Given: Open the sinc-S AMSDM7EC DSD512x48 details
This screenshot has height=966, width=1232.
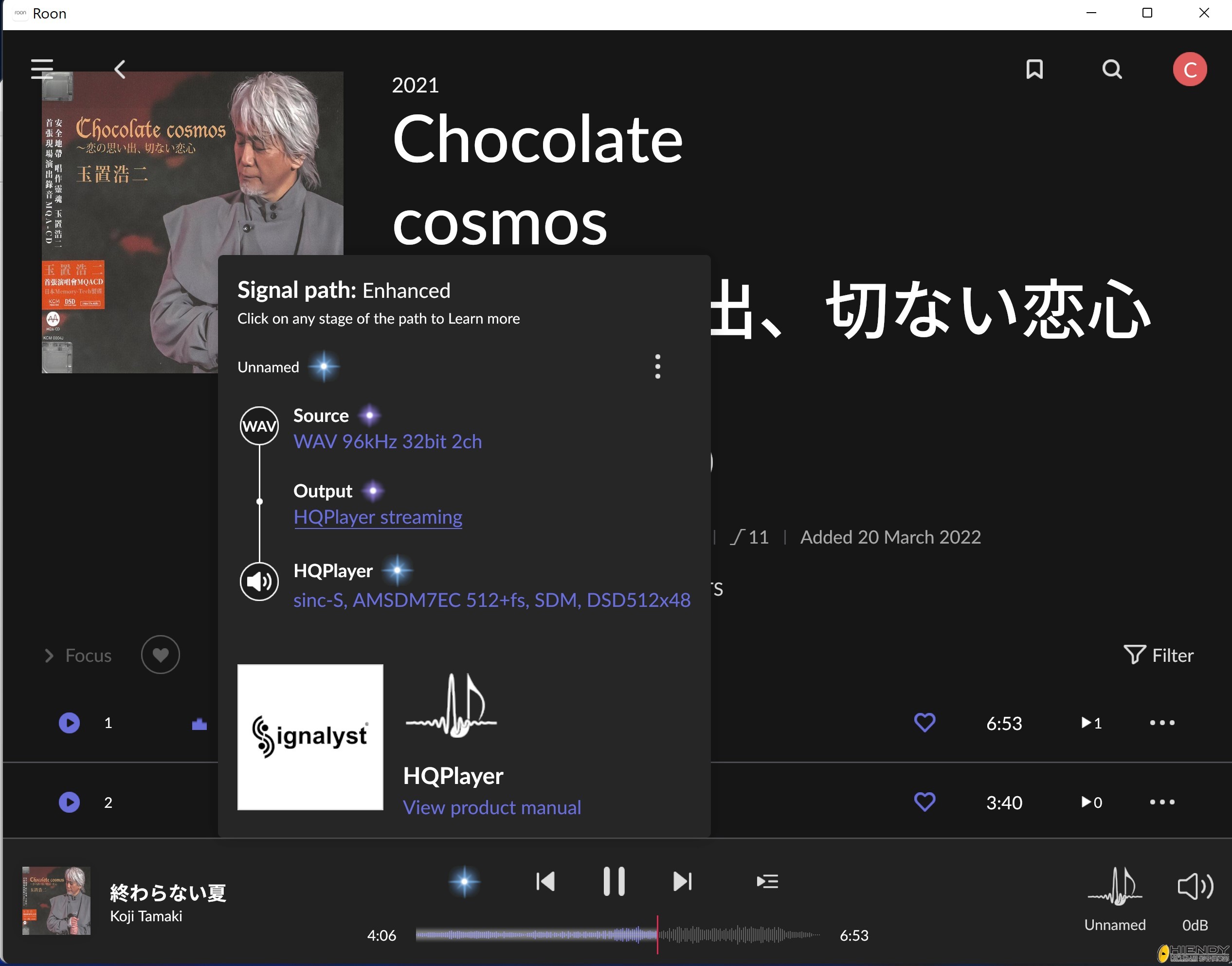Looking at the screenshot, I should [492, 600].
